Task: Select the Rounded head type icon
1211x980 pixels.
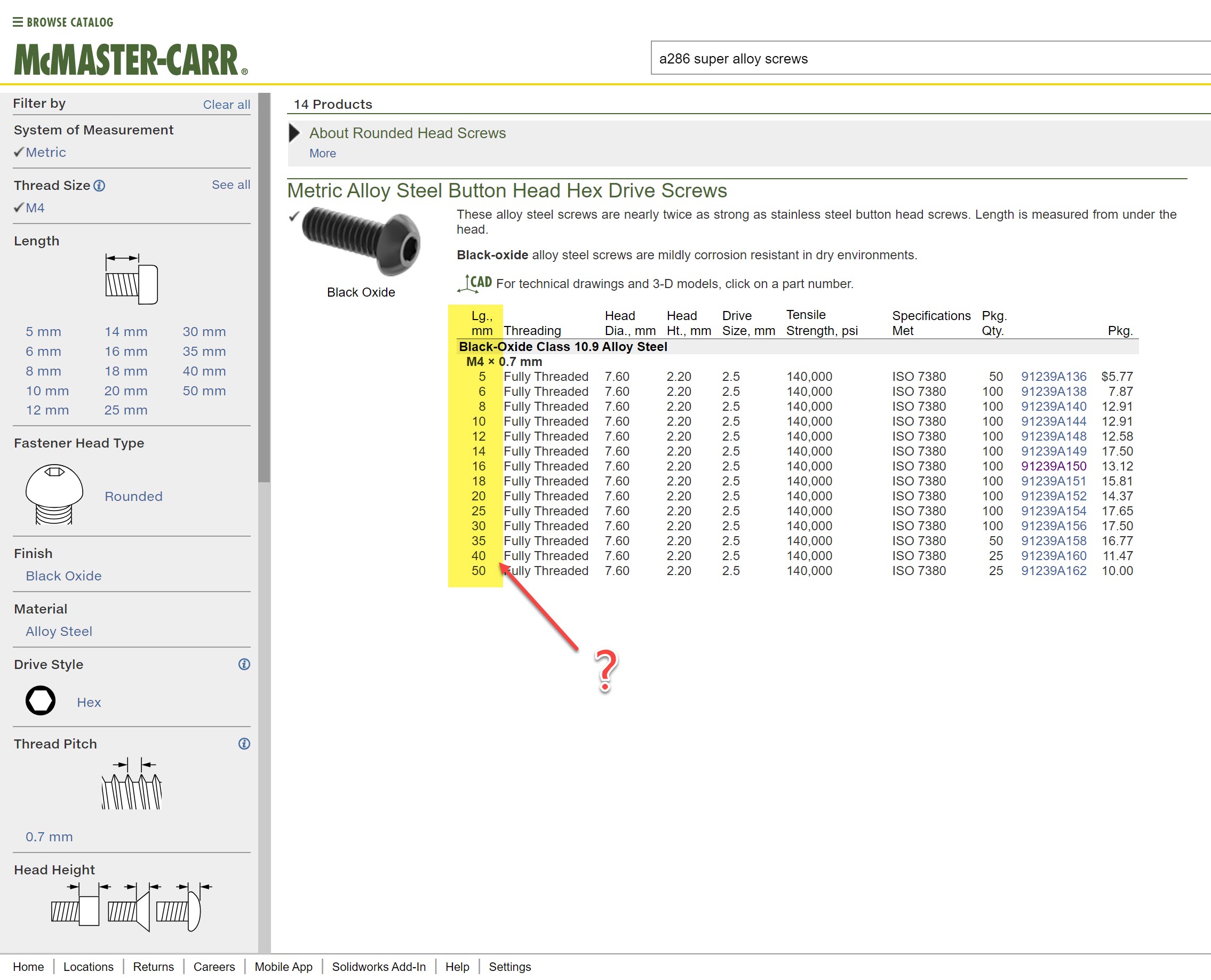Action: tap(54, 495)
